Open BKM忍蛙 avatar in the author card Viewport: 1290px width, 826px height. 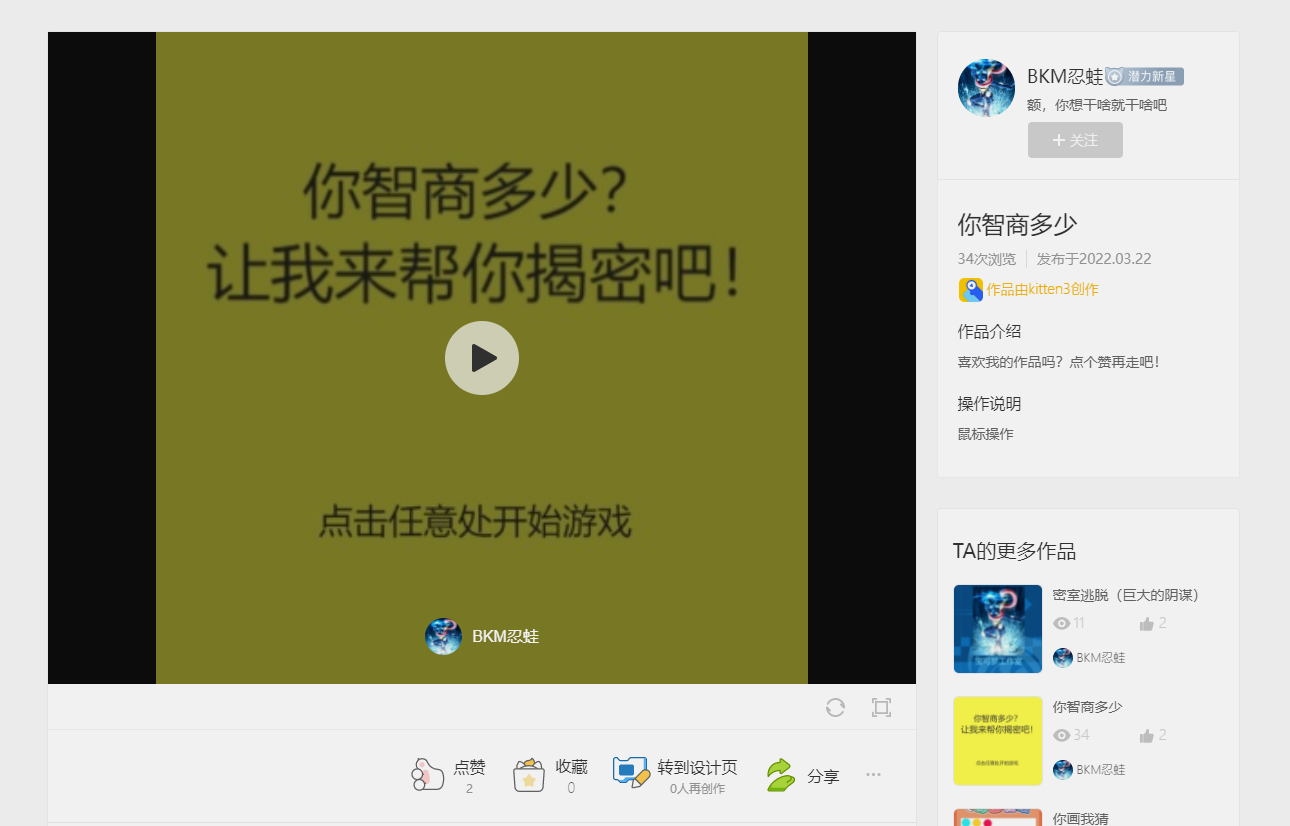coord(987,88)
